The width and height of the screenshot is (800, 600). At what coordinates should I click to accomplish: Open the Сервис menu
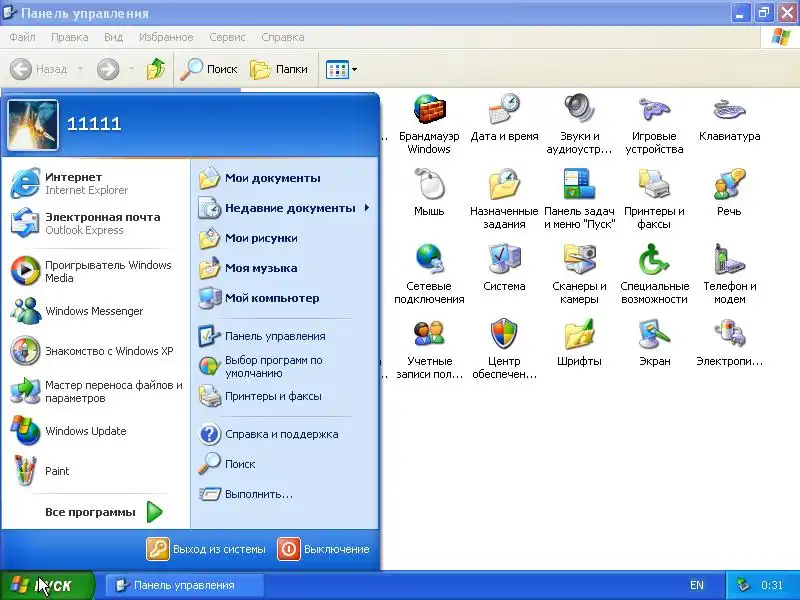click(227, 37)
